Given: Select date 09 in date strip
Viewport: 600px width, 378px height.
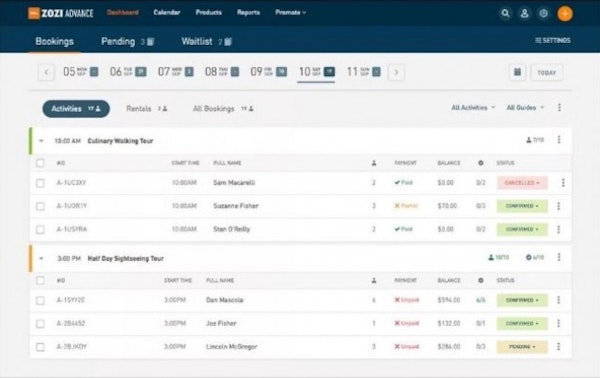Looking at the screenshot, I should pos(269,72).
